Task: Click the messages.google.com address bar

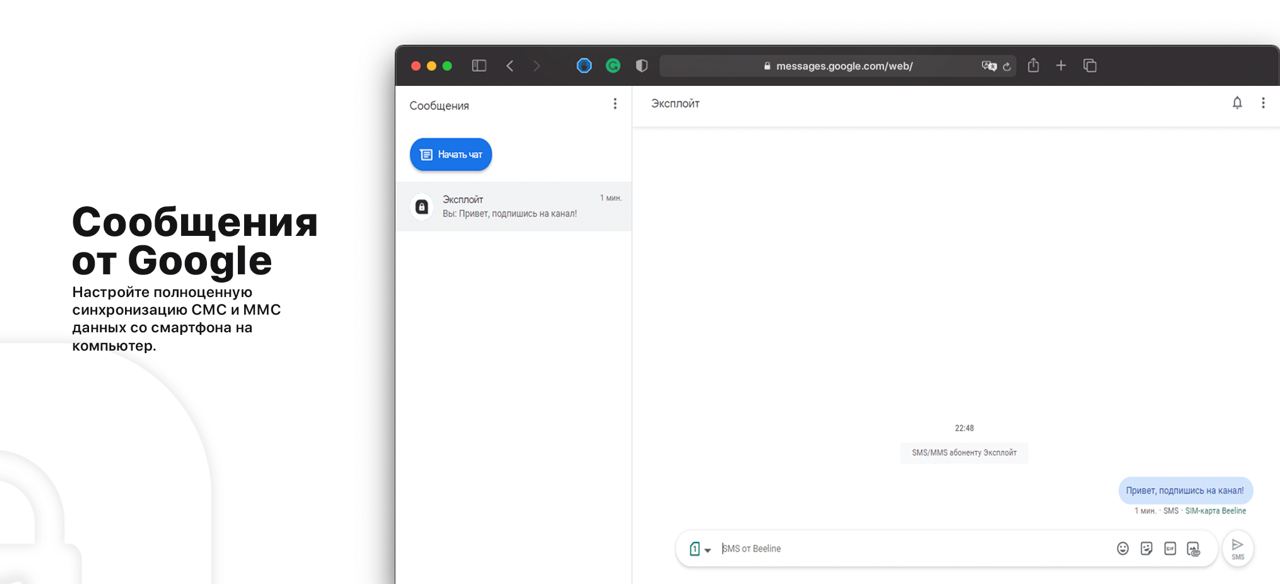Action: pyautogui.click(x=838, y=66)
